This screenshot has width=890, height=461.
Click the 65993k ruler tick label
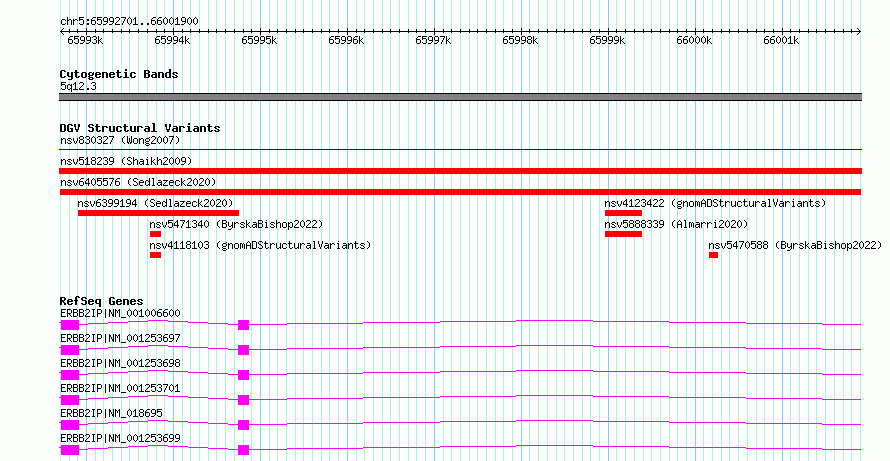tap(85, 40)
